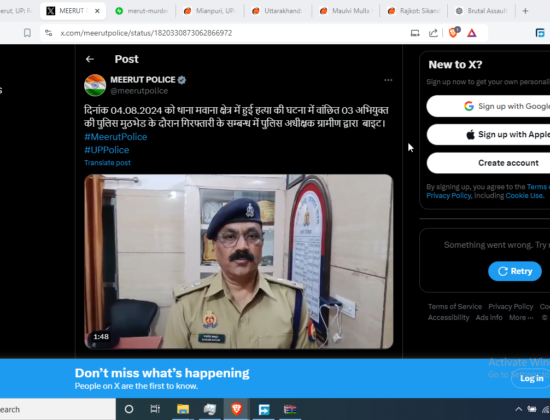Open the Privacy Policy link in signup text
The image size is (550, 420).
(x=449, y=196)
